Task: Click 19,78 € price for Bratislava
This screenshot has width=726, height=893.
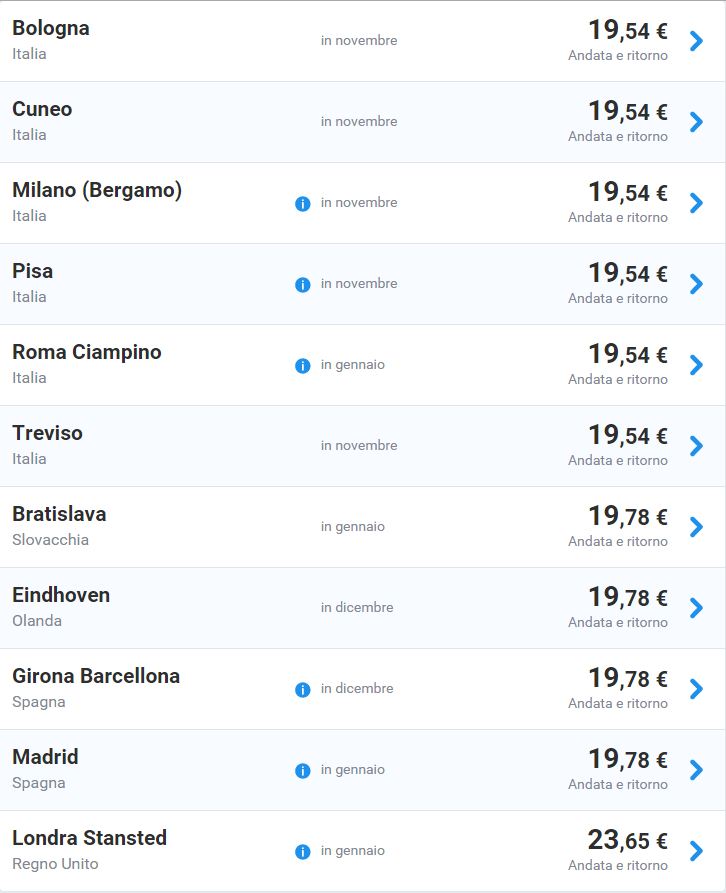Action: [627, 516]
